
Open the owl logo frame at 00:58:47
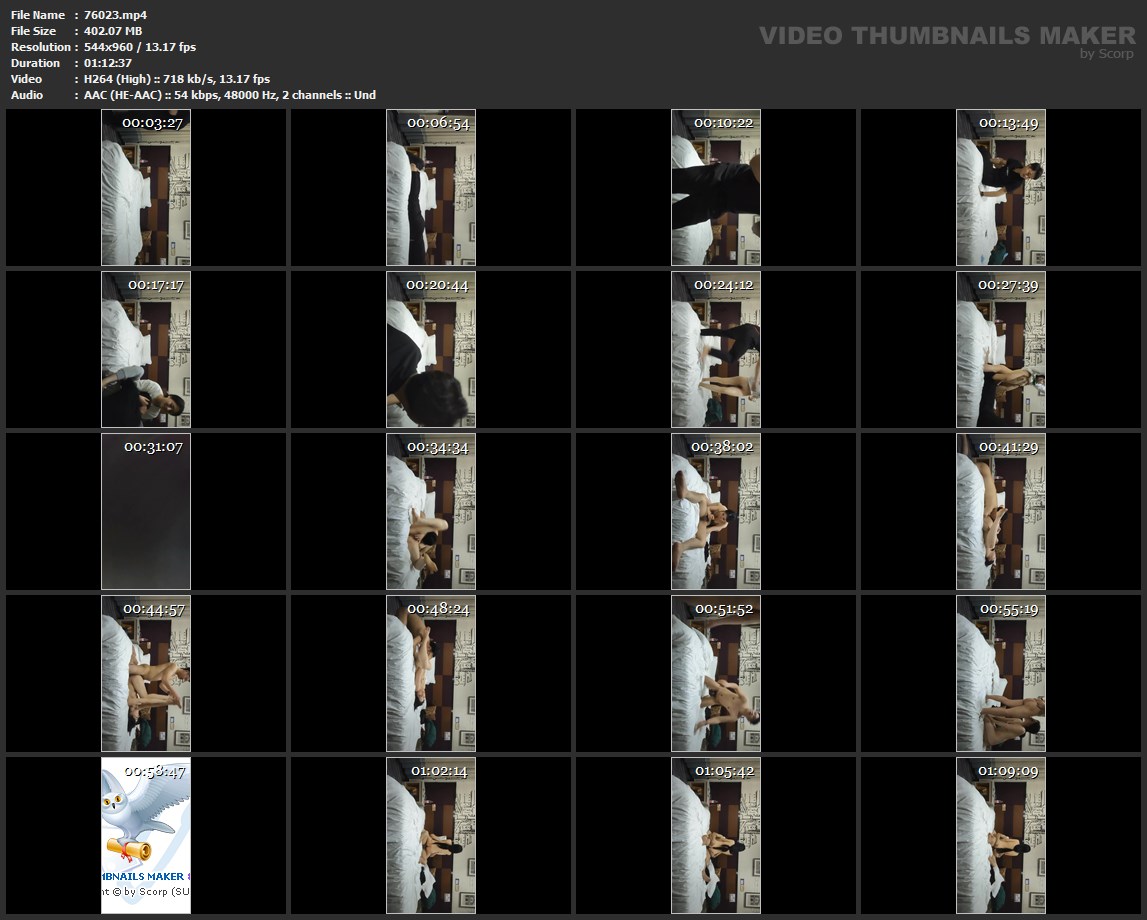146,835
